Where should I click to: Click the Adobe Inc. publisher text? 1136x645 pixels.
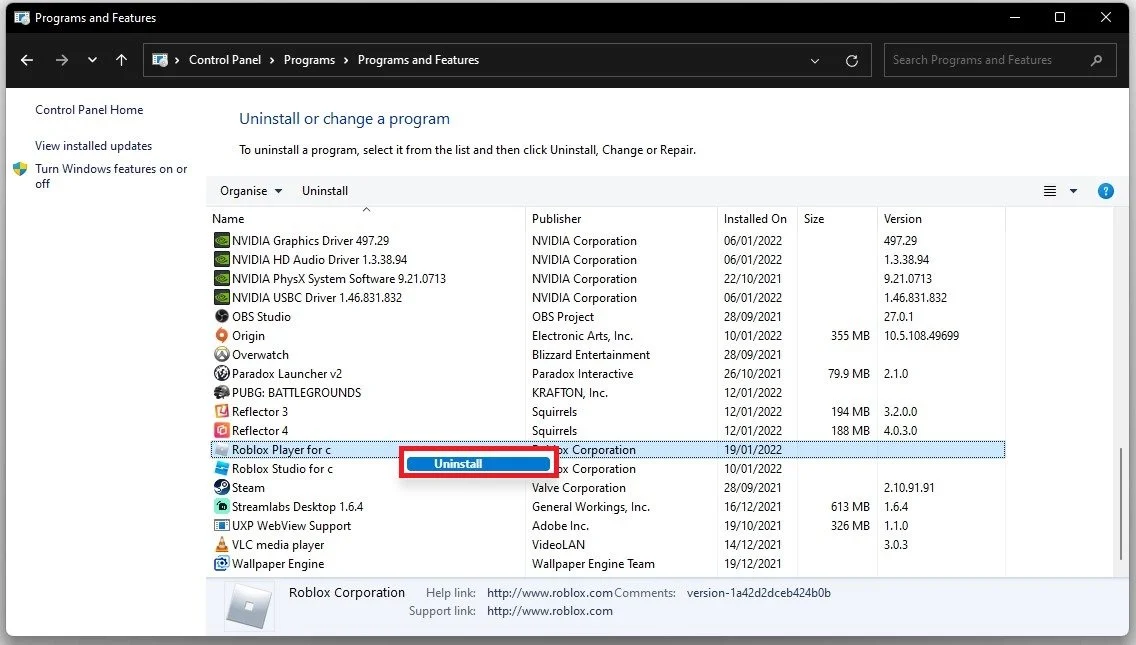(x=560, y=525)
